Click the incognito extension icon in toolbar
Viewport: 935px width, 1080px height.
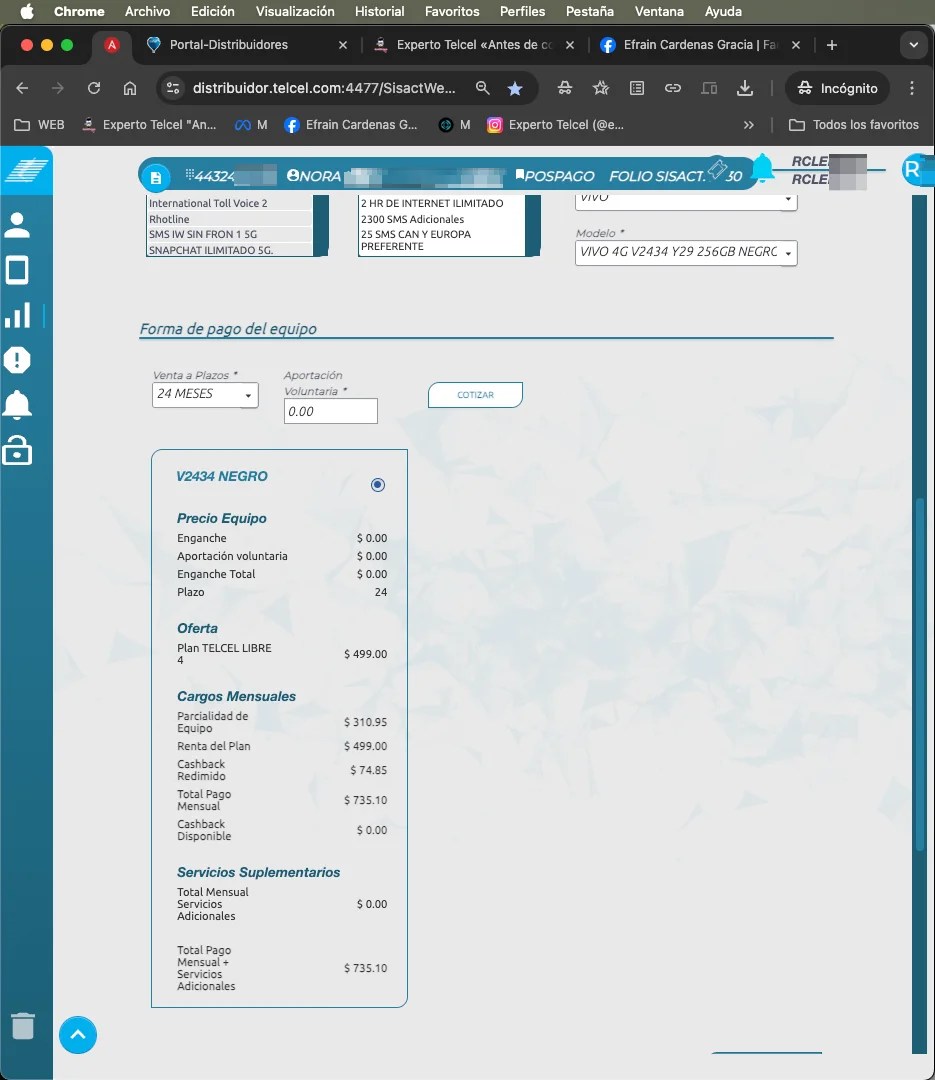[x=565, y=88]
